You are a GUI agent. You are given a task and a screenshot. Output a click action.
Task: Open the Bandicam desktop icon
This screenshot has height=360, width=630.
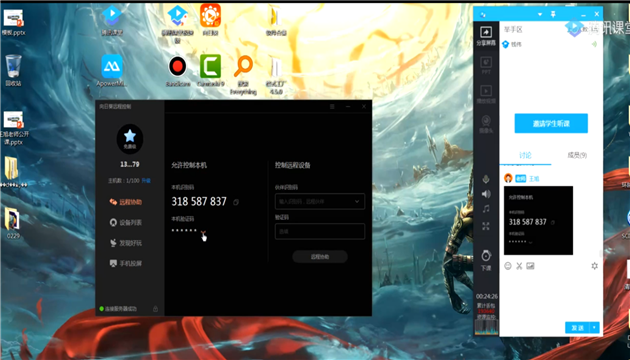pos(178,71)
